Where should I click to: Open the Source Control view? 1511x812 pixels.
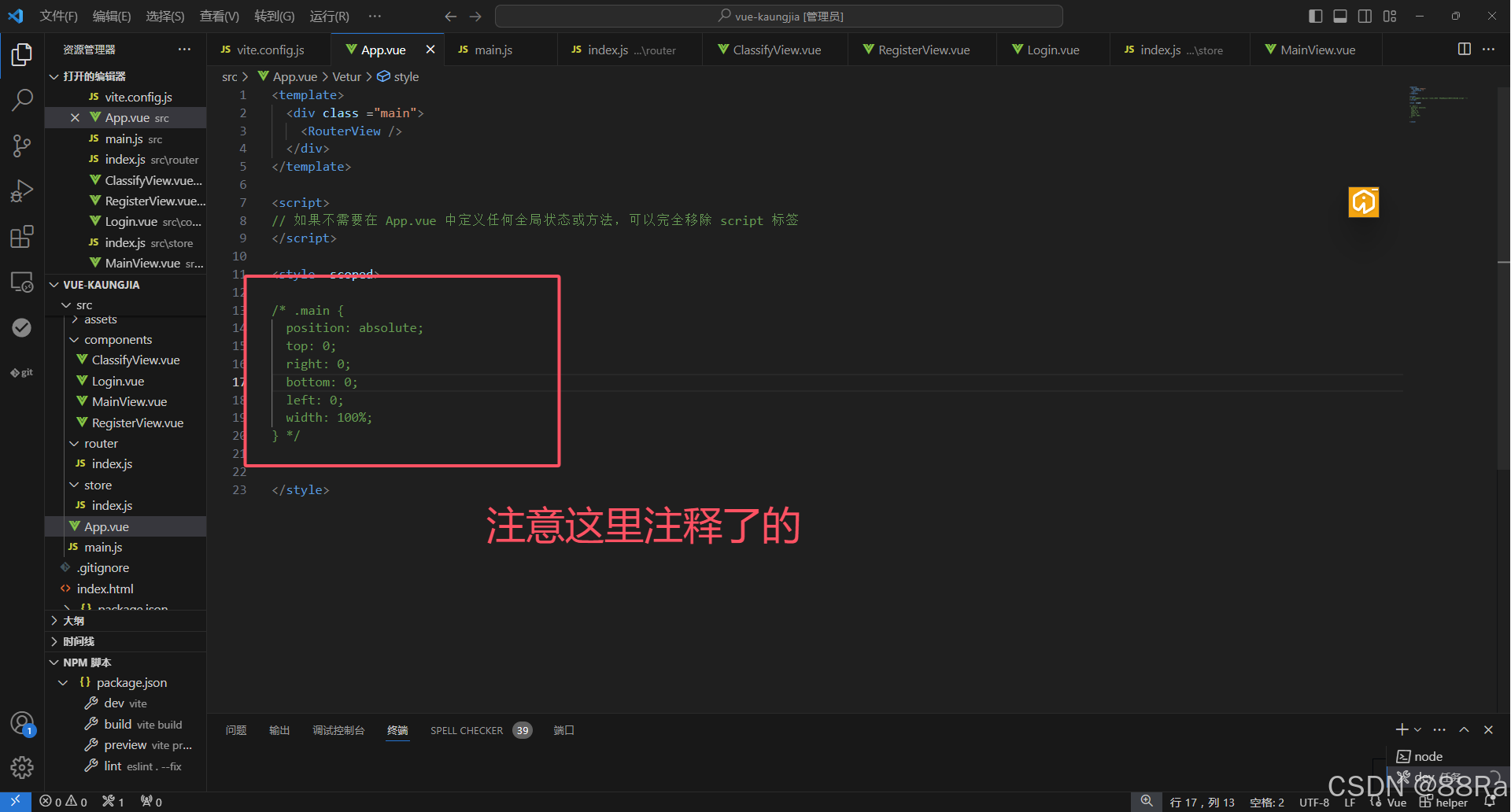click(21, 146)
